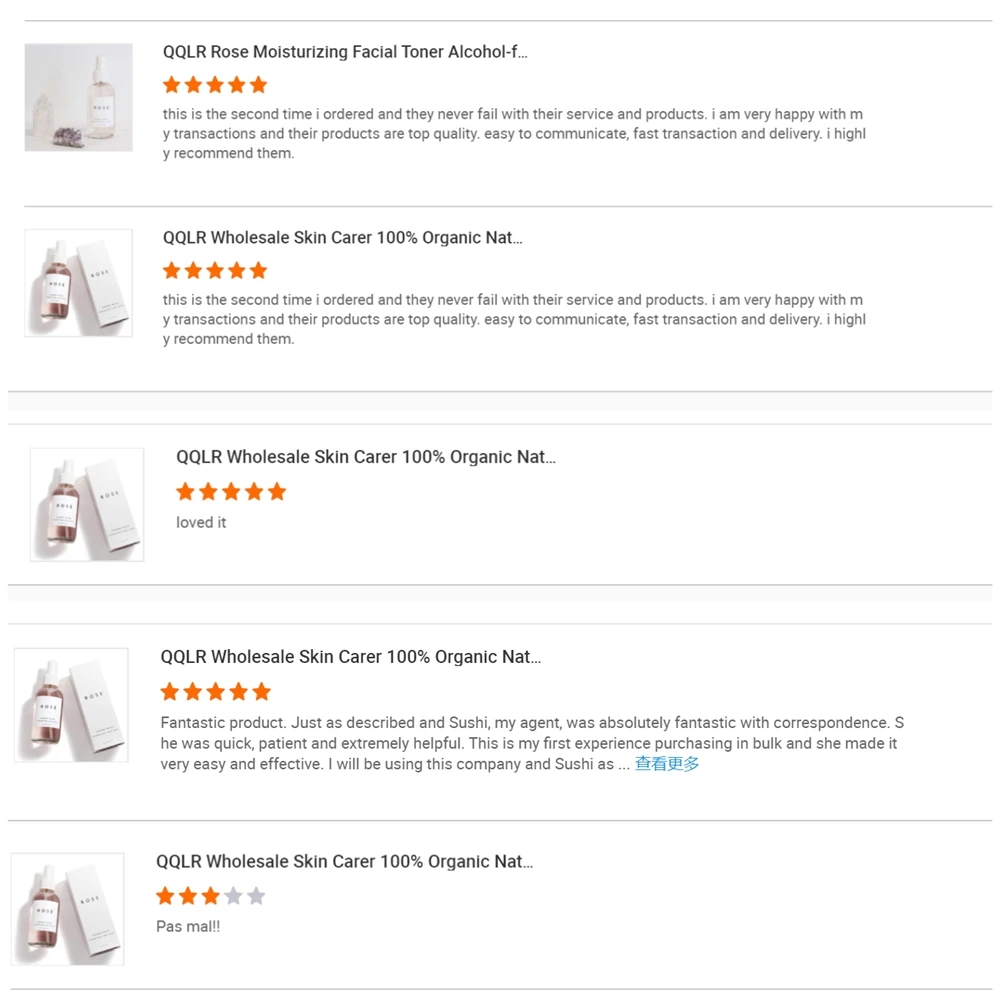Click the five-star rating above 'Fantastic product' review
The height and width of the screenshot is (1008, 1000).
tap(215, 692)
